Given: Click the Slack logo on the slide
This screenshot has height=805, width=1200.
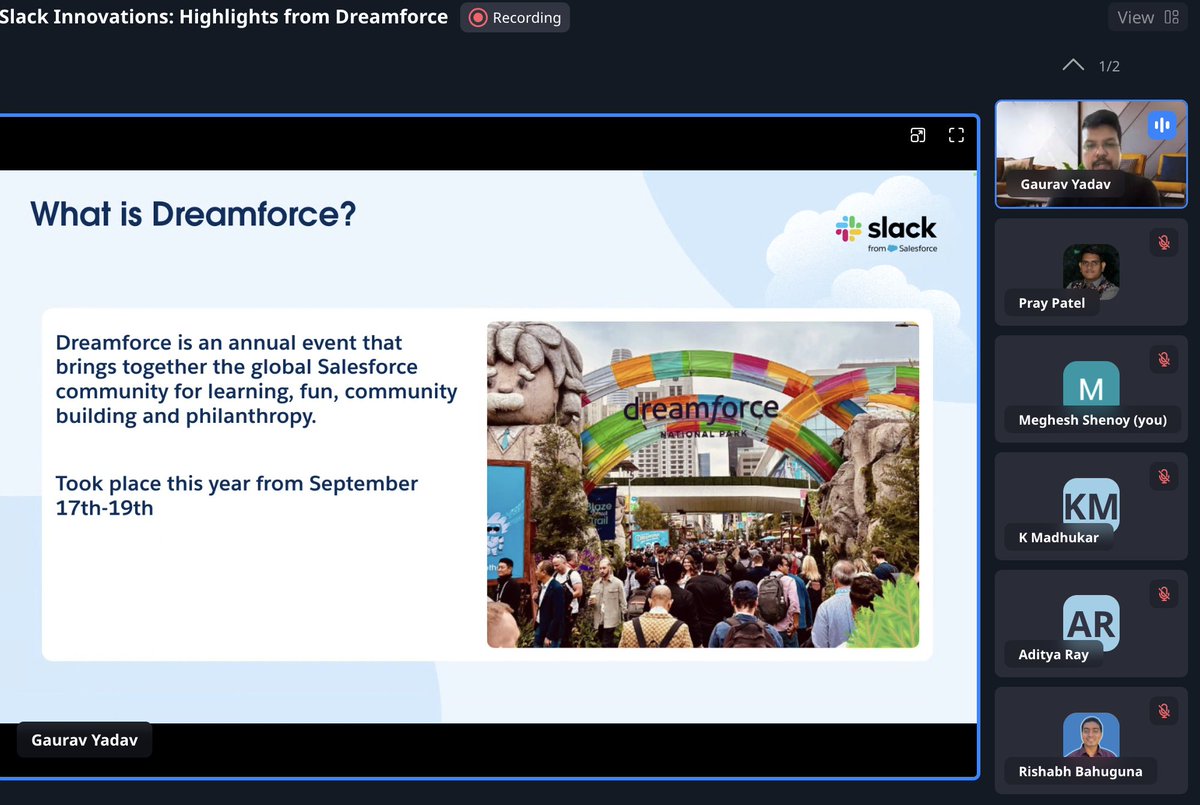Looking at the screenshot, I should click(x=886, y=233).
